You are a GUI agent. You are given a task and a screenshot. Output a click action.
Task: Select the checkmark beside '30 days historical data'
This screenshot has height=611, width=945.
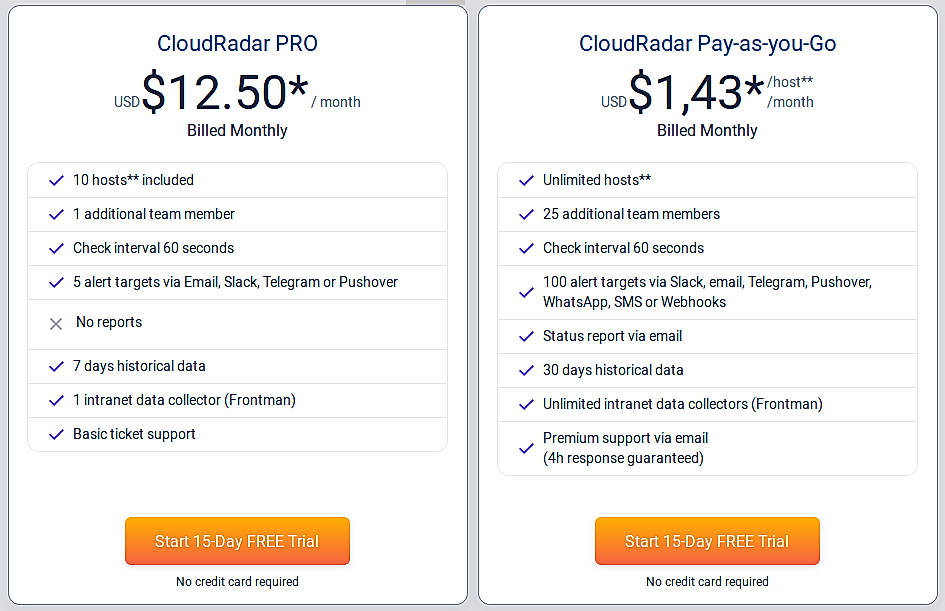526,371
